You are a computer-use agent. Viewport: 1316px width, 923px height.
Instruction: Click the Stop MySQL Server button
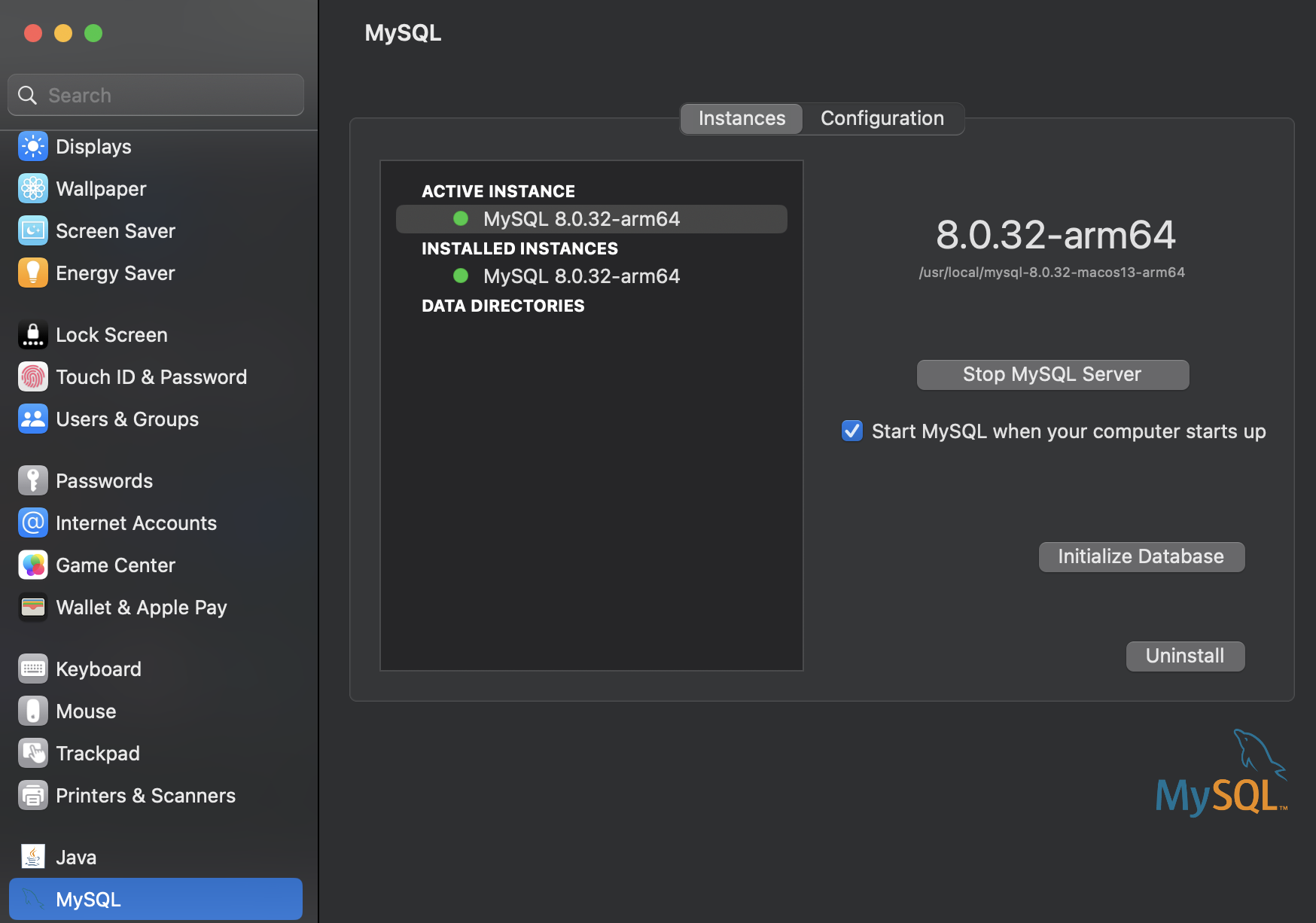click(x=1052, y=374)
